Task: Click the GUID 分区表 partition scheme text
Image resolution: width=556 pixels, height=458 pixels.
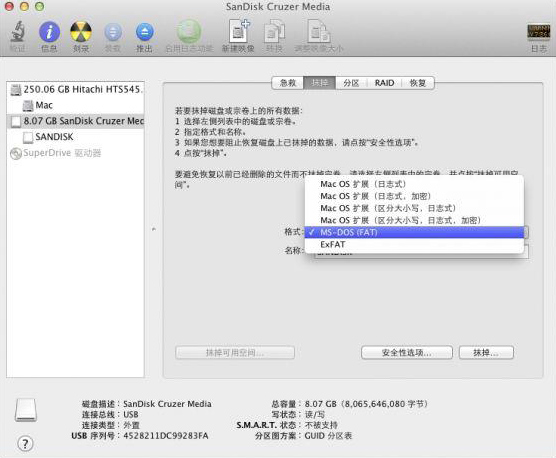Action: coord(328,436)
